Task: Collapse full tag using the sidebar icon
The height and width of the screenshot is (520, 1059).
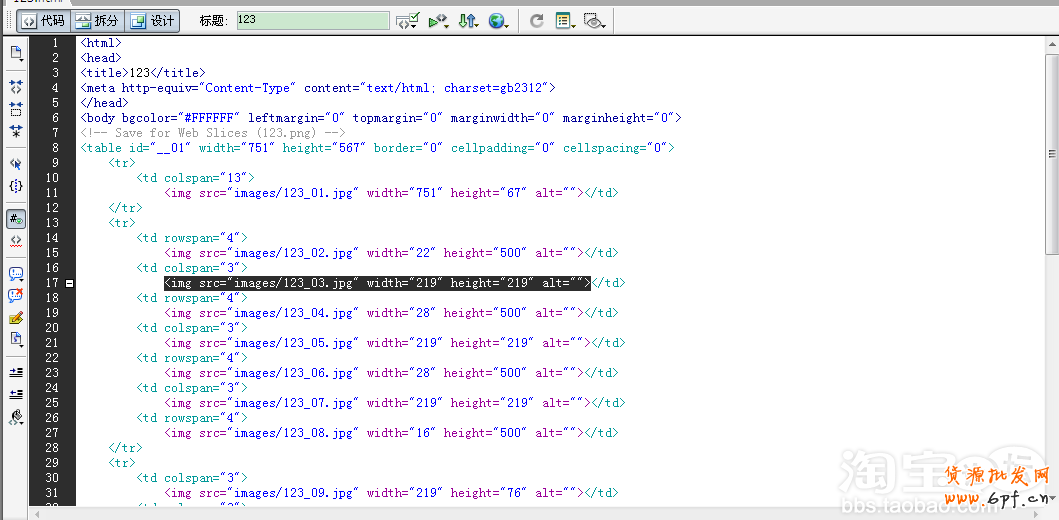Action: [x=16, y=87]
